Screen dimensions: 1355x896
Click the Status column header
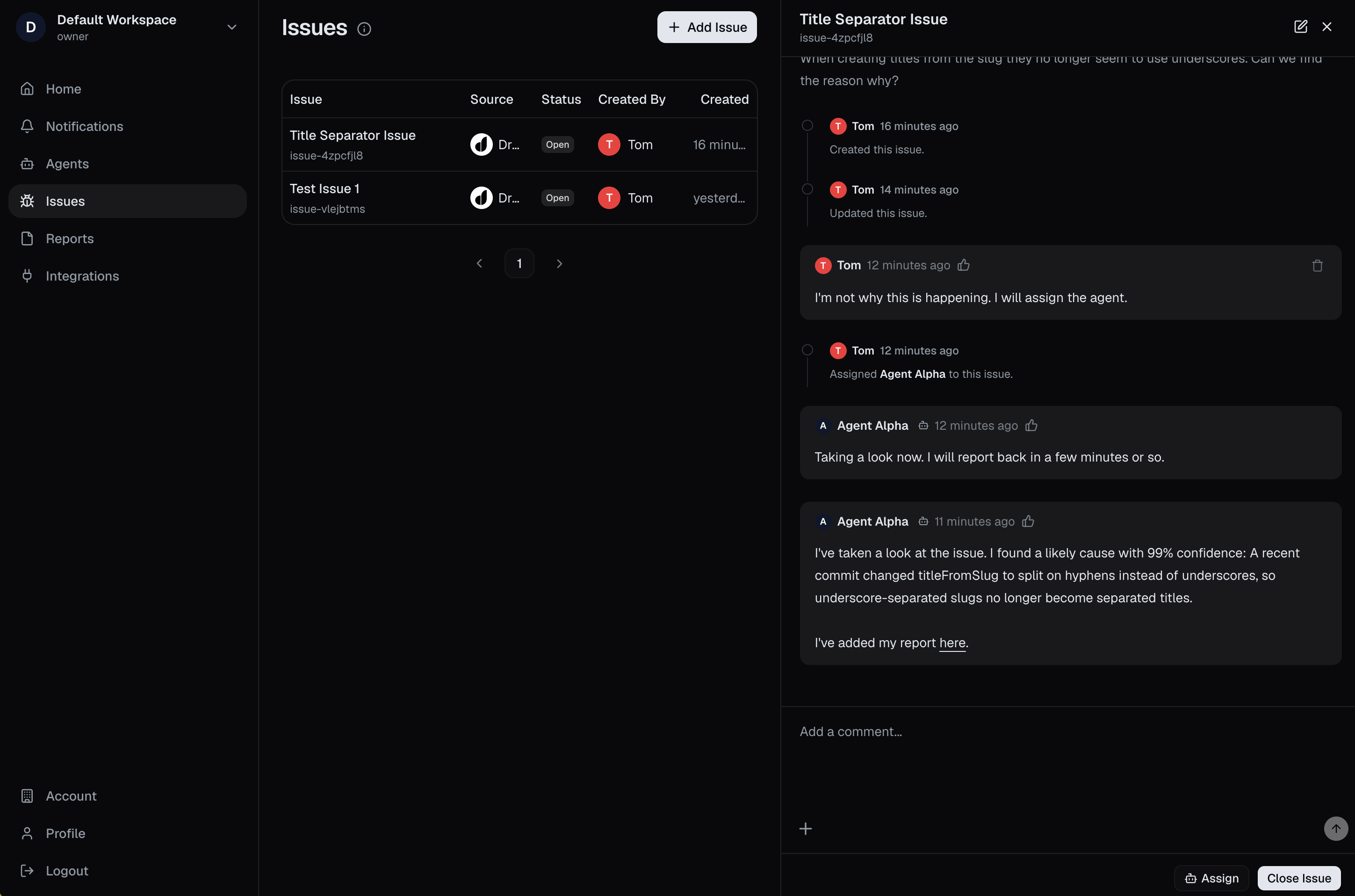[x=561, y=100]
